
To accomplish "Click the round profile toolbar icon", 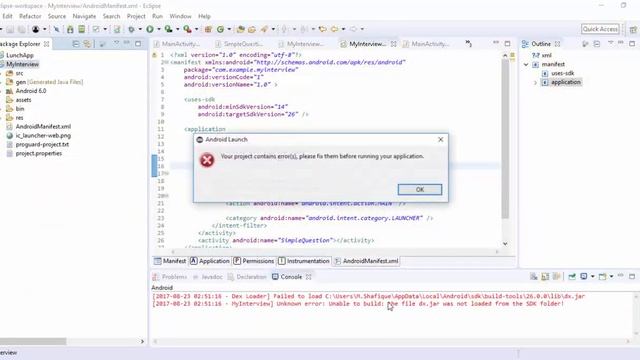I will pyautogui.click(x=36, y=29).
